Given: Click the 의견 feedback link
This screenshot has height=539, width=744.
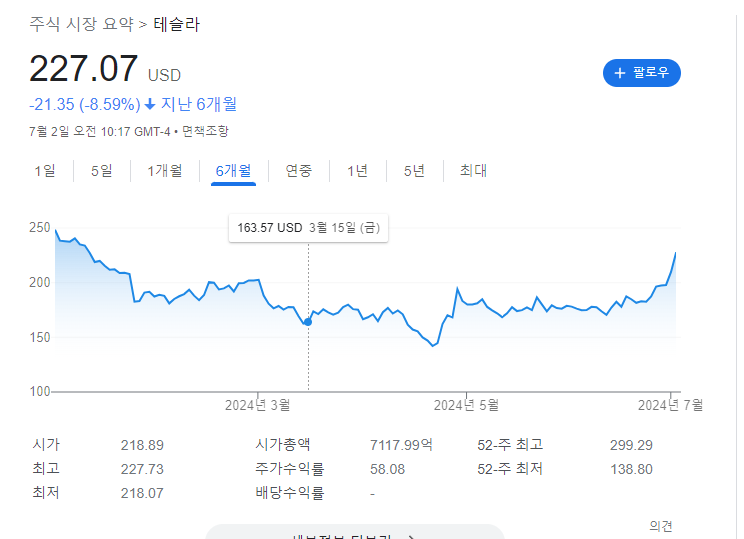Looking at the screenshot, I should [660, 526].
